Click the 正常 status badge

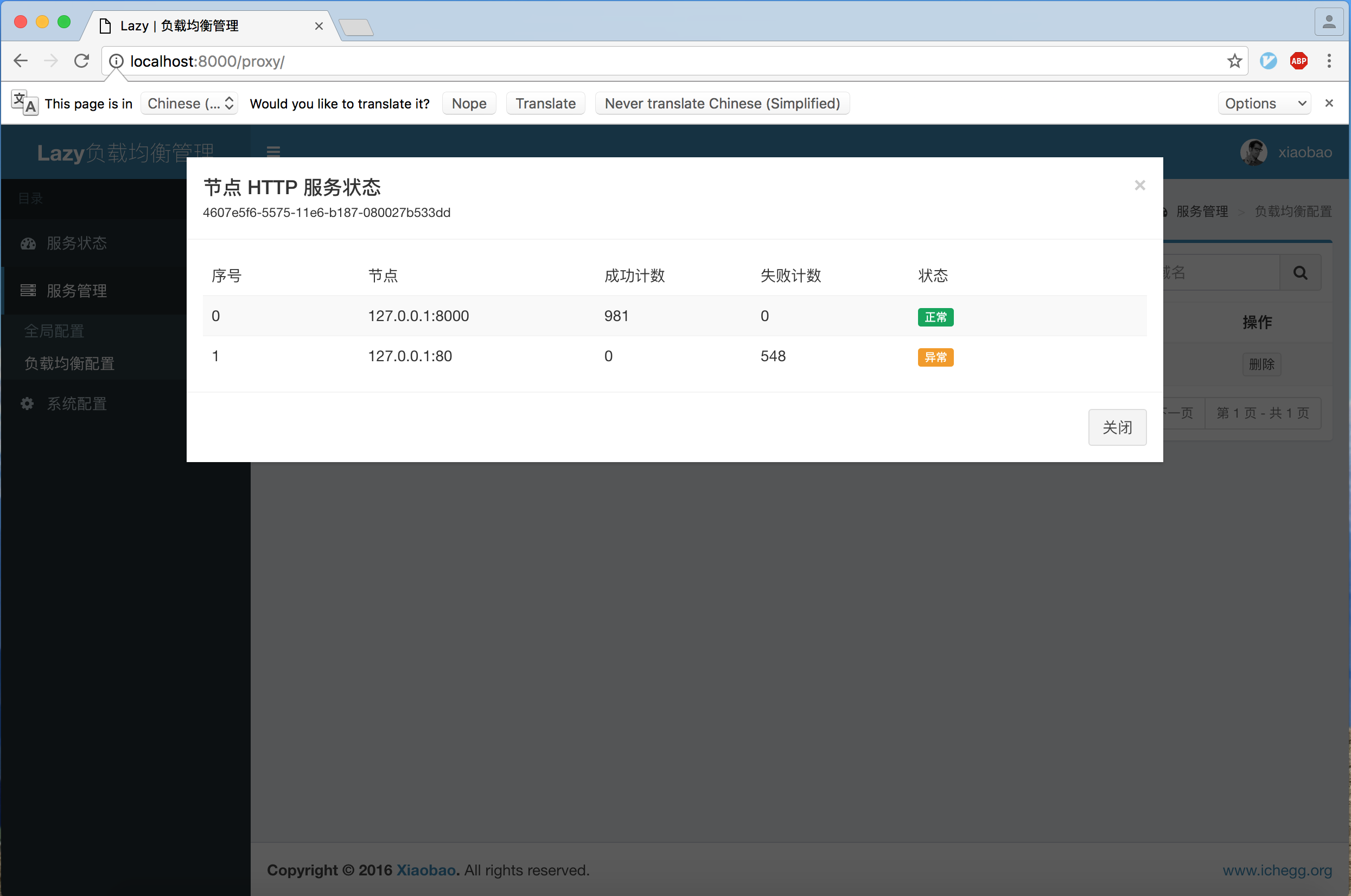pos(935,317)
